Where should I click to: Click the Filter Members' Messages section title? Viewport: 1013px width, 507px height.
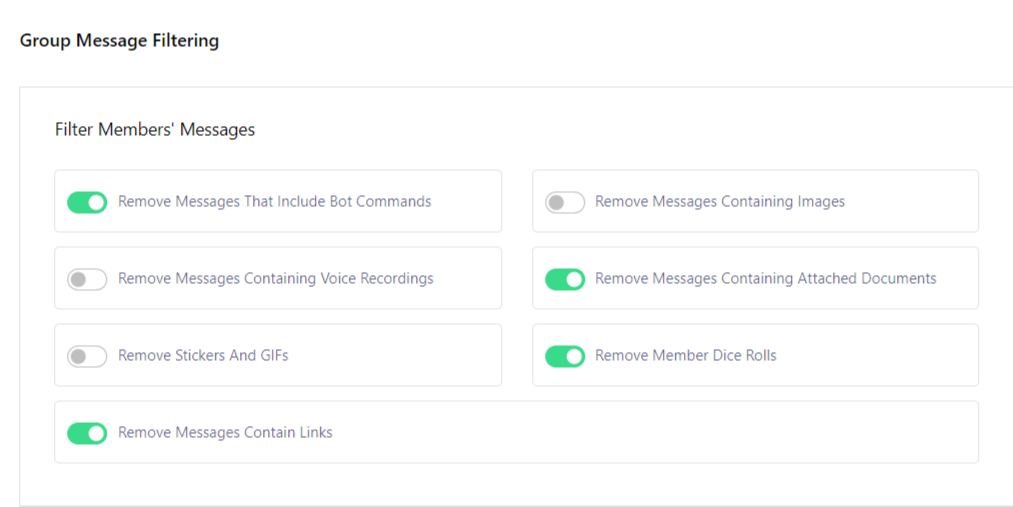coord(155,130)
